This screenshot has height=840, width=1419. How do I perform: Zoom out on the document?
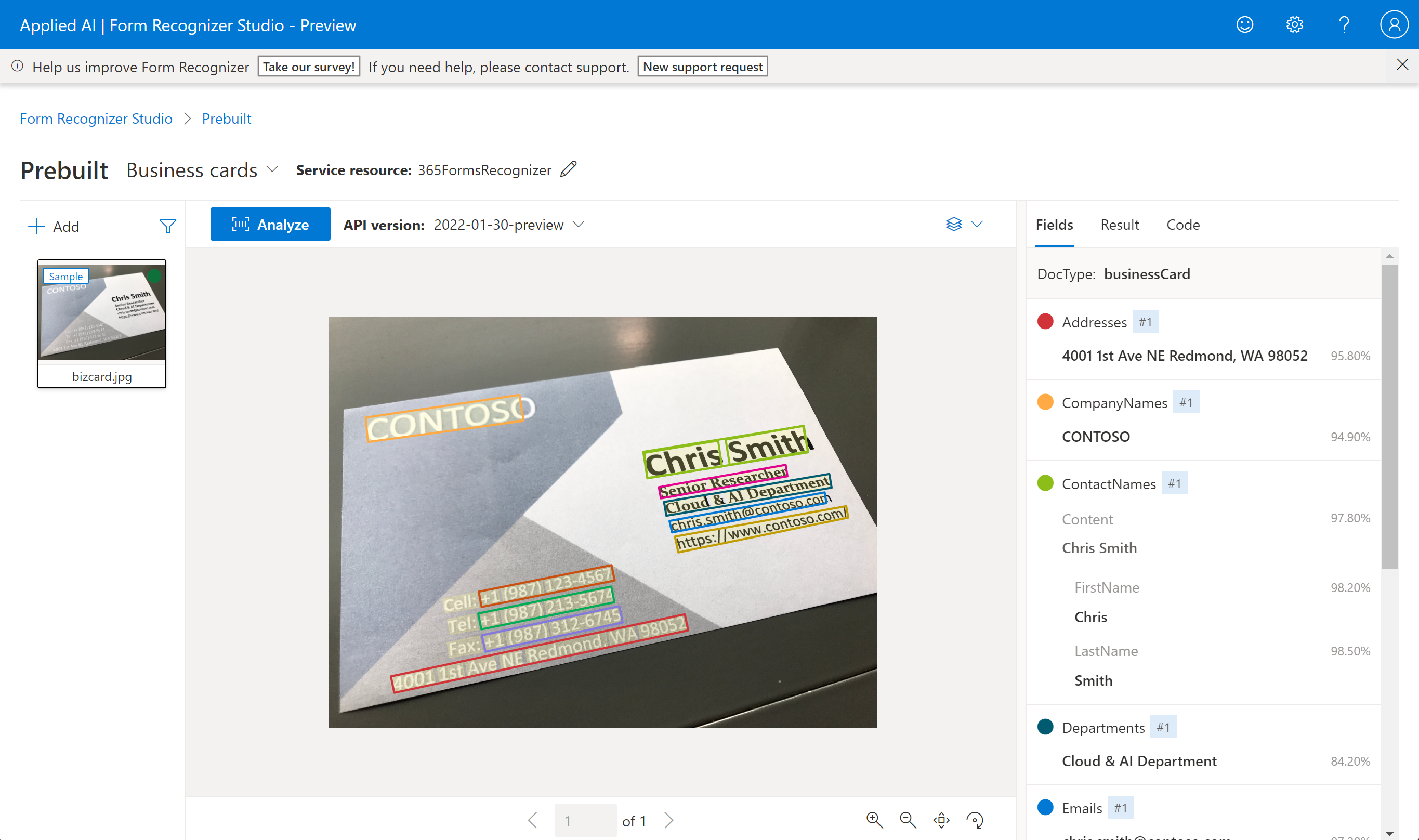tap(908, 820)
